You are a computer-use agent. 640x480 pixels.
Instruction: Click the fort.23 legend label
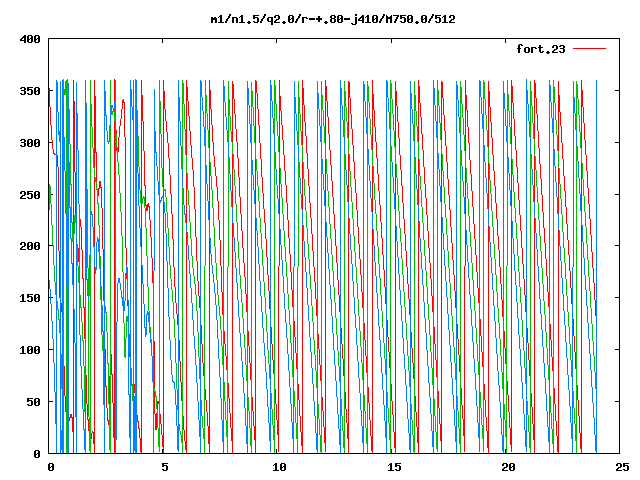pos(540,49)
